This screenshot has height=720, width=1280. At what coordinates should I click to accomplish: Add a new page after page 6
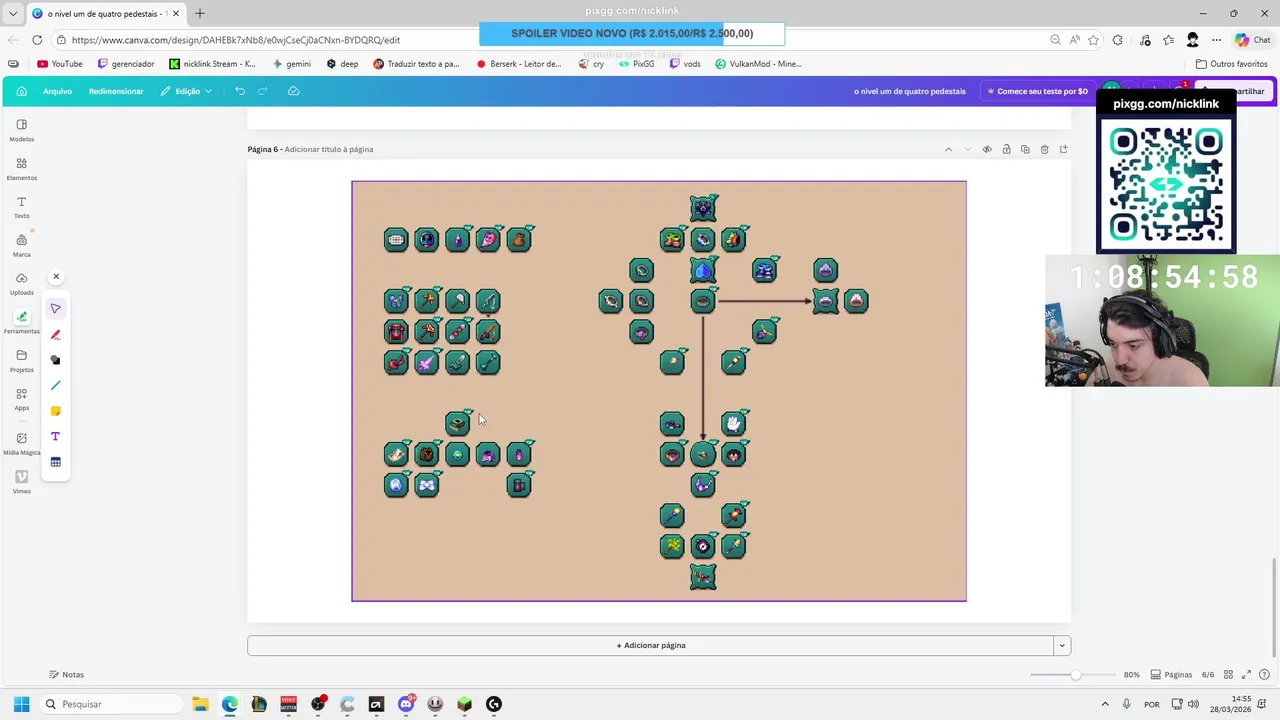pyautogui.click(x=1063, y=149)
